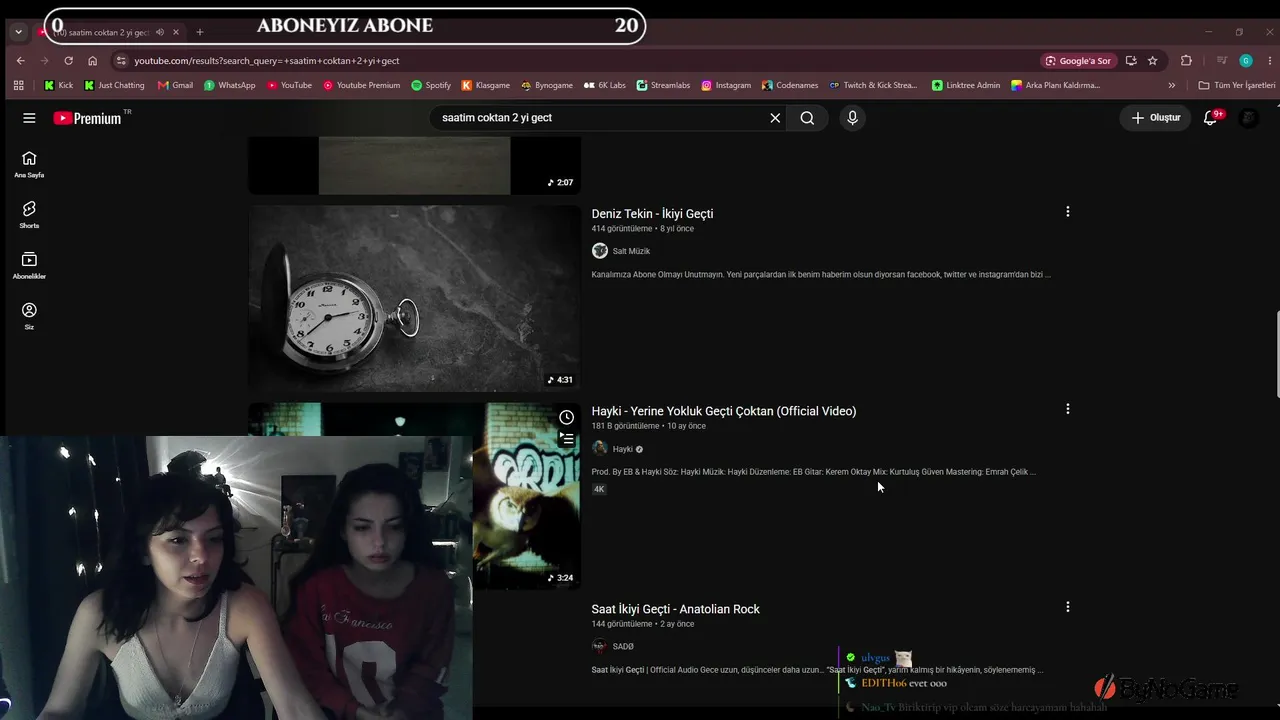Image resolution: width=1280 pixels, height=720 pixels.
Task: Open the Siz profile section
Action: click(29, 316)
